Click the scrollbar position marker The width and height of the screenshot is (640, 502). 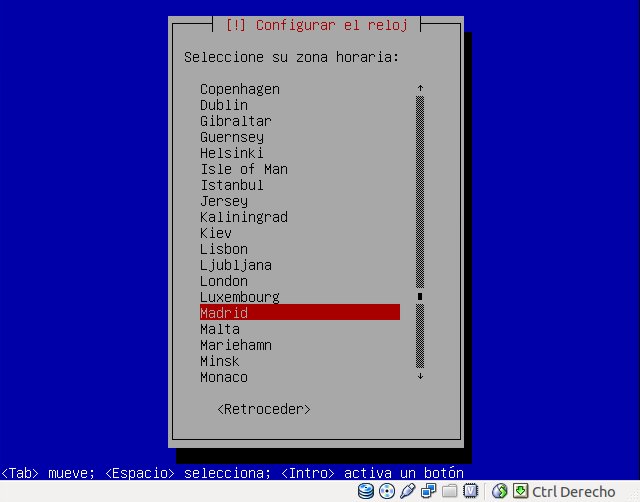420,296
